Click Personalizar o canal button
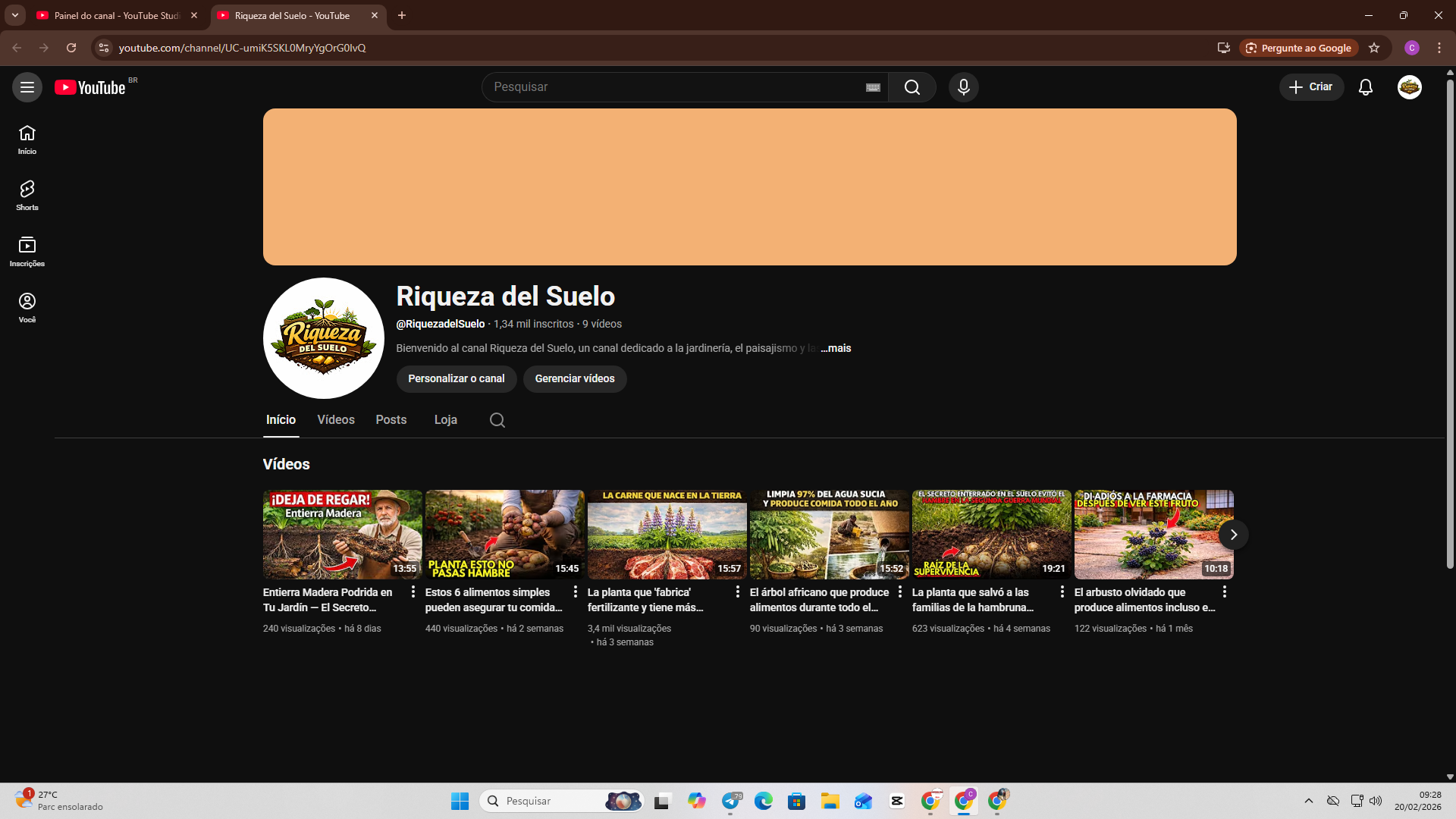Screen dimensions: 1456x819 point(456,378)
